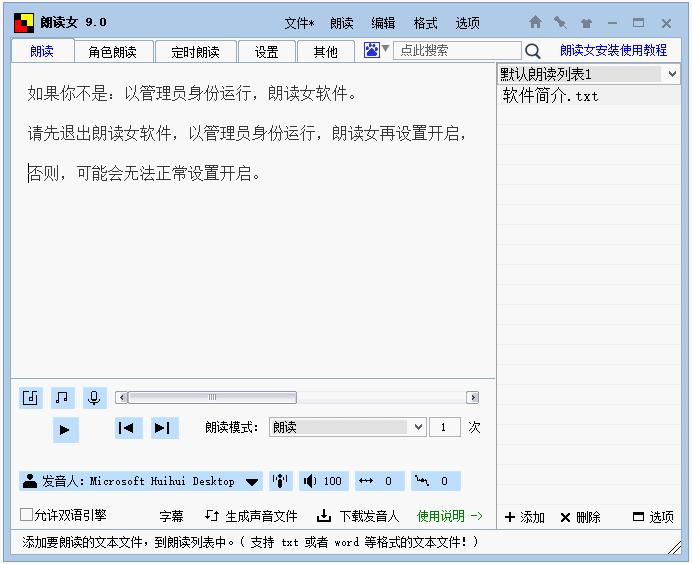Open the 编辑 menu
The width and height of the screenshot is (692, 564).
pos(383,23)
